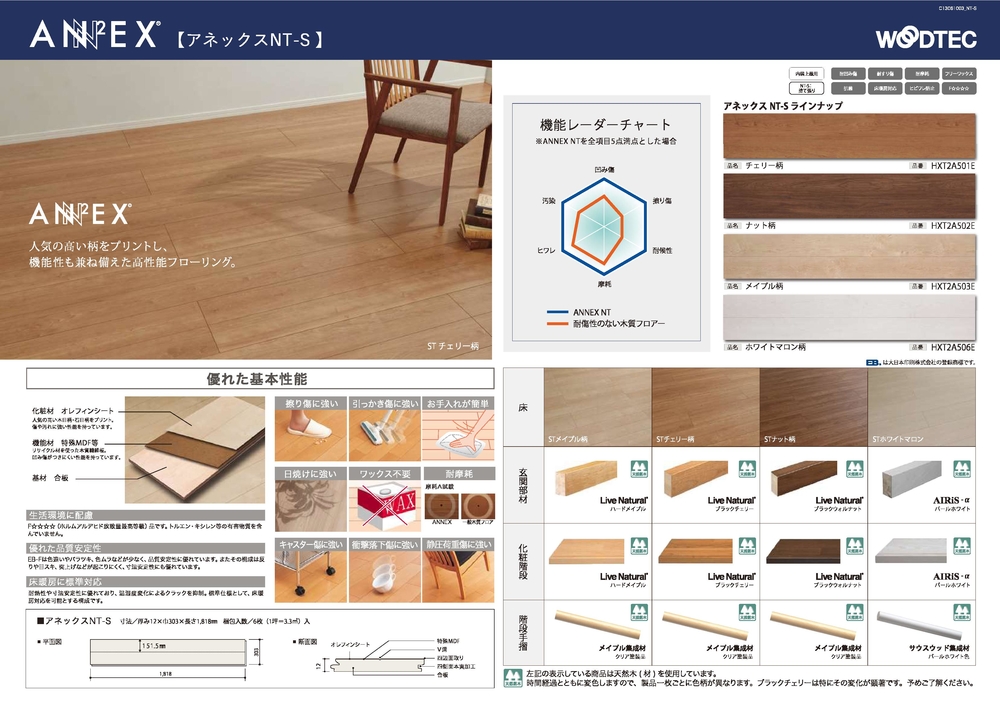Click the 耐摩耗 abrasion test image
Image resolution: width=1000 pixels, height=707 pixels.
click(x=459, y=506)
